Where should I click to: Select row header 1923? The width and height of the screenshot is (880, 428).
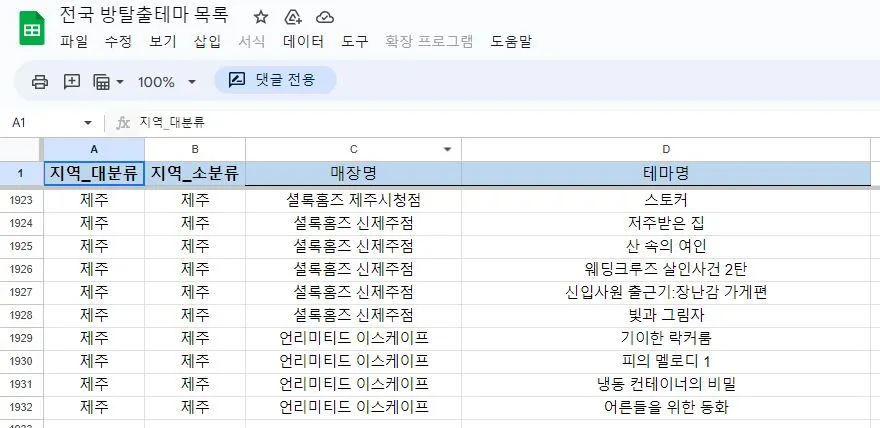[x=21, y=201]
